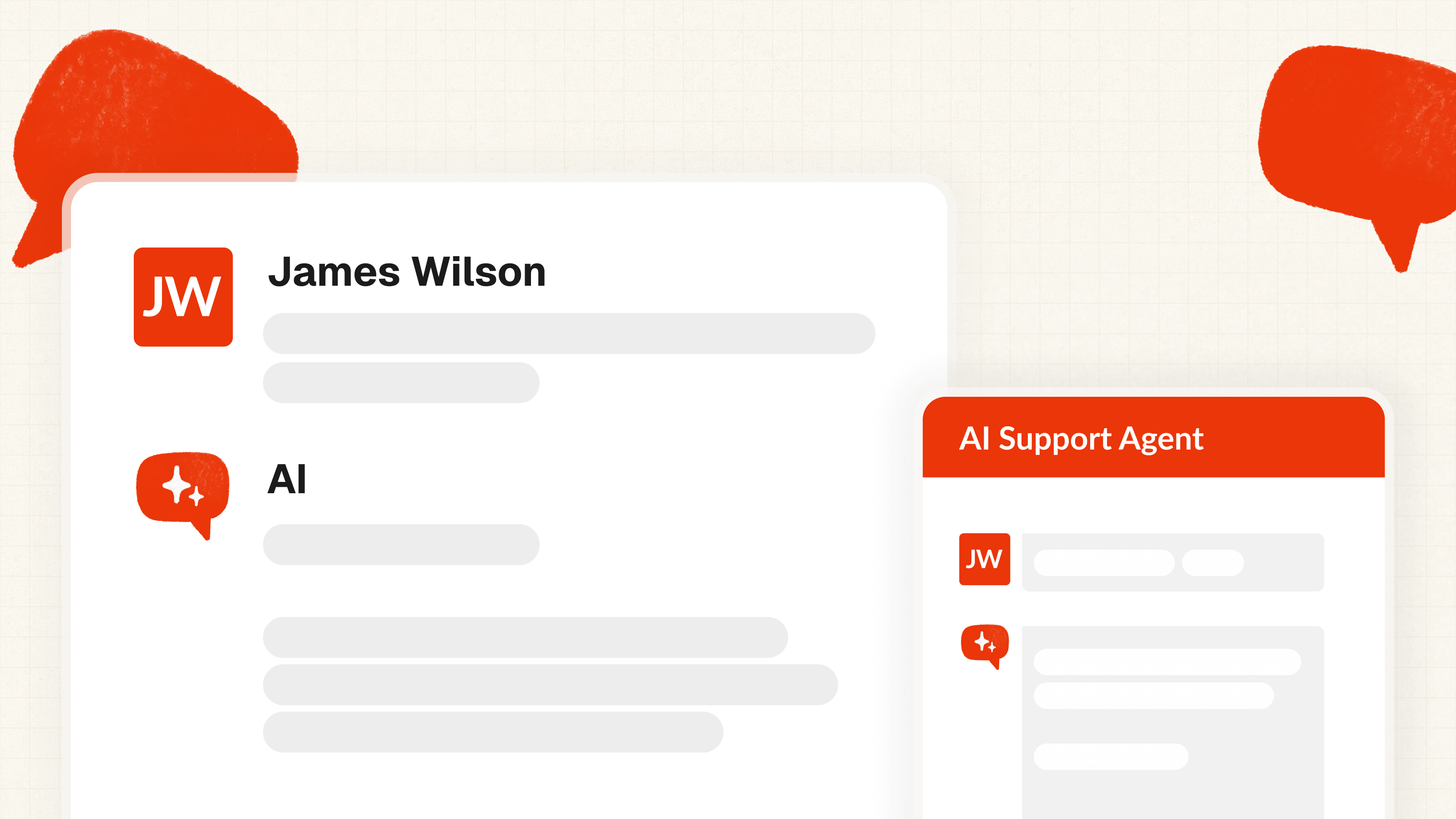Click the large AI sparkle chat icon

(x=182, y=490)
